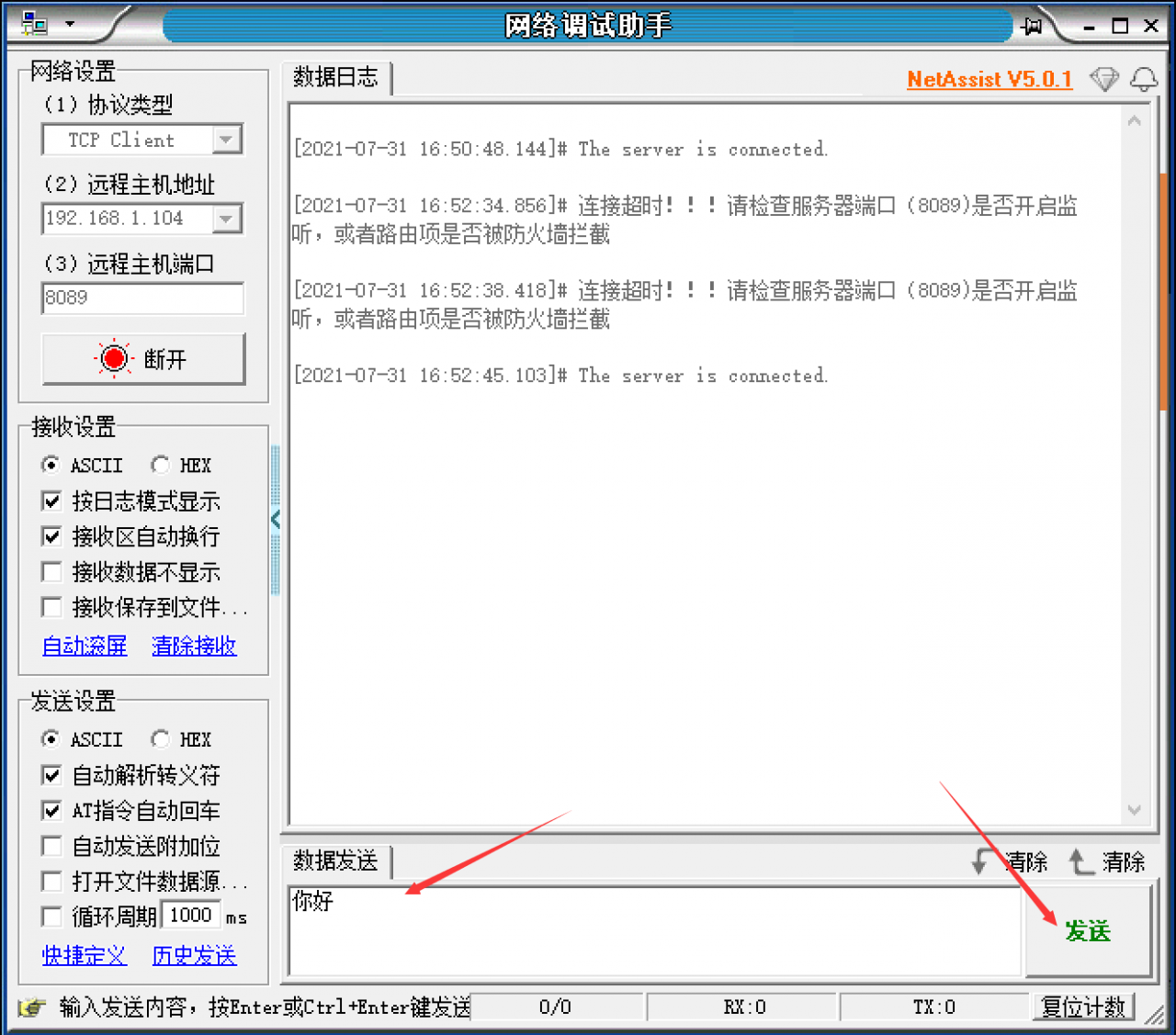Maximize the NetAssist window
The width and height of the screenshot is (1176, 1035).
coord(1120,26)
